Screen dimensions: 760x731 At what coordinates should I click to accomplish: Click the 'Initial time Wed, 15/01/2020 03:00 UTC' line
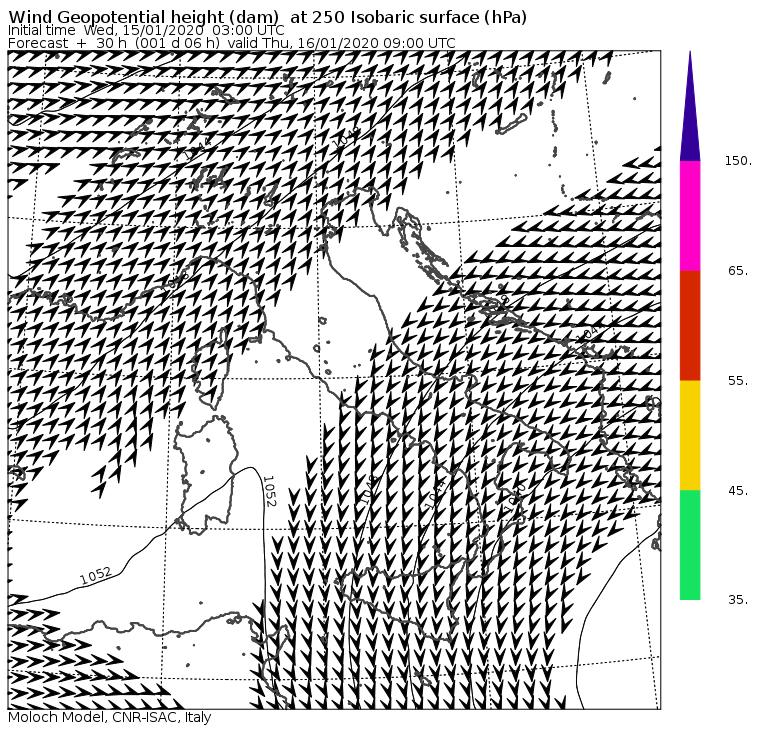pyautogui.click(x=146, y=30)
